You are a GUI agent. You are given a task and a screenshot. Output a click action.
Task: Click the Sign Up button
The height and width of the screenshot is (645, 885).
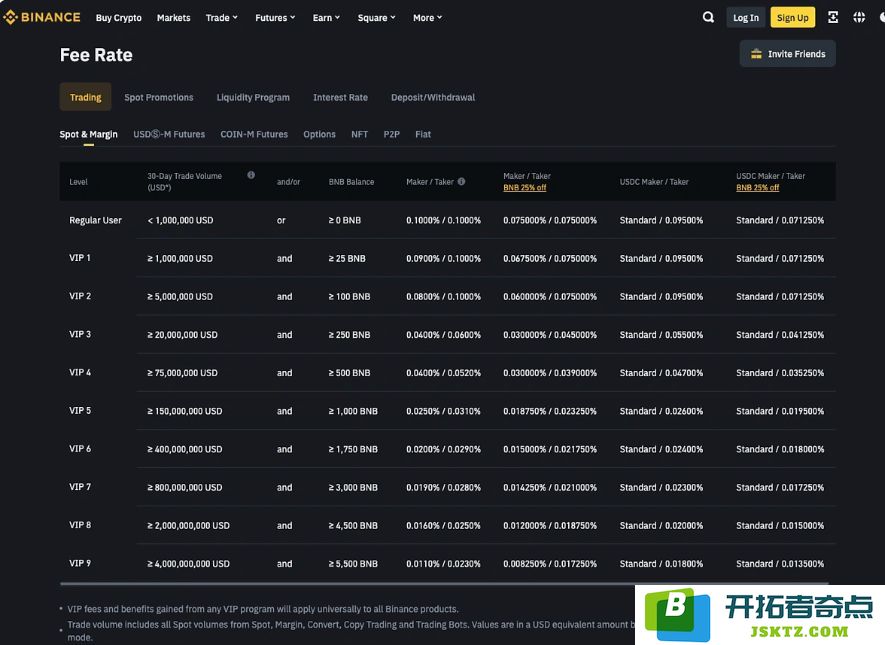click(792, 17)
